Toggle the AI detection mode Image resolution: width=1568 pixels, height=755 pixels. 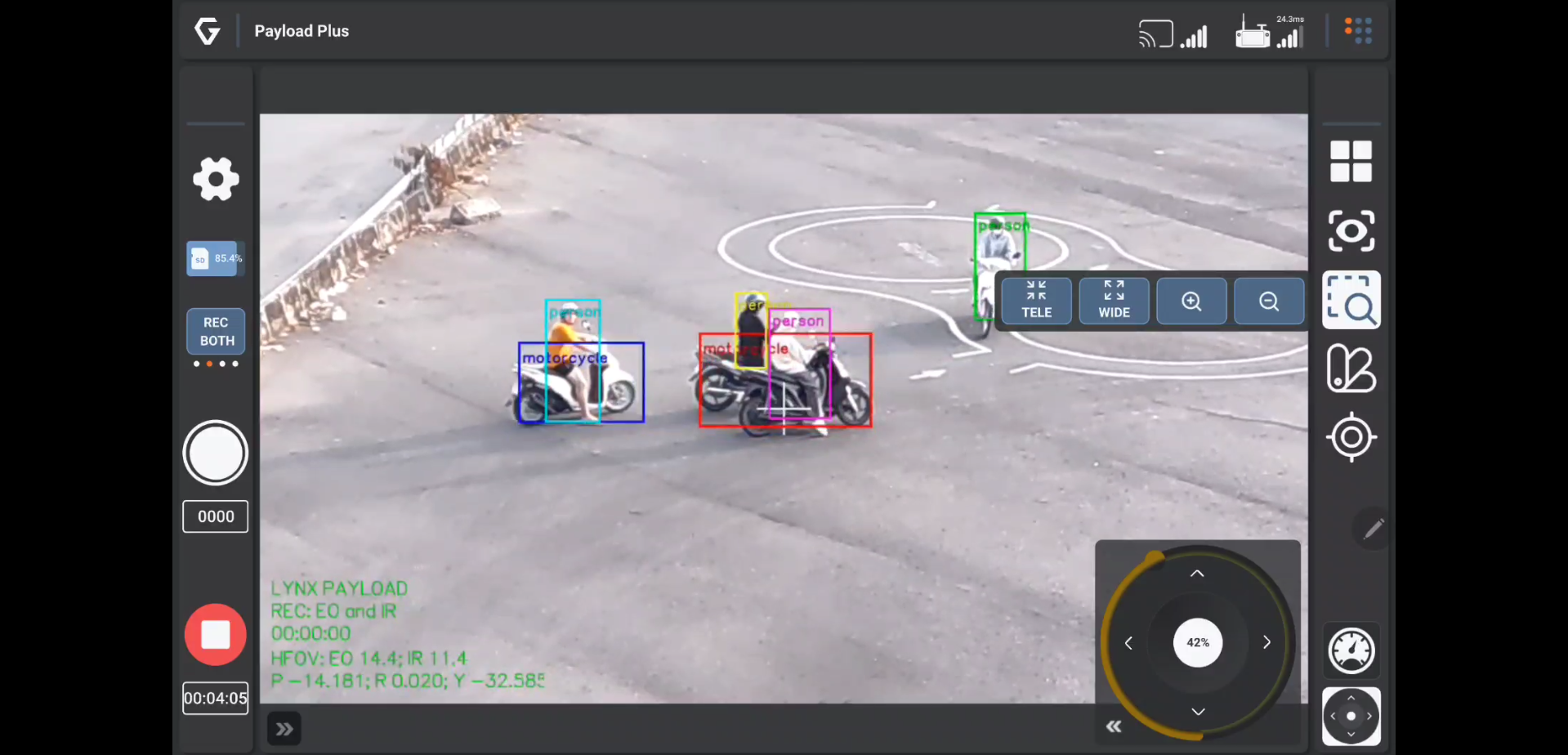[1351, 300]
